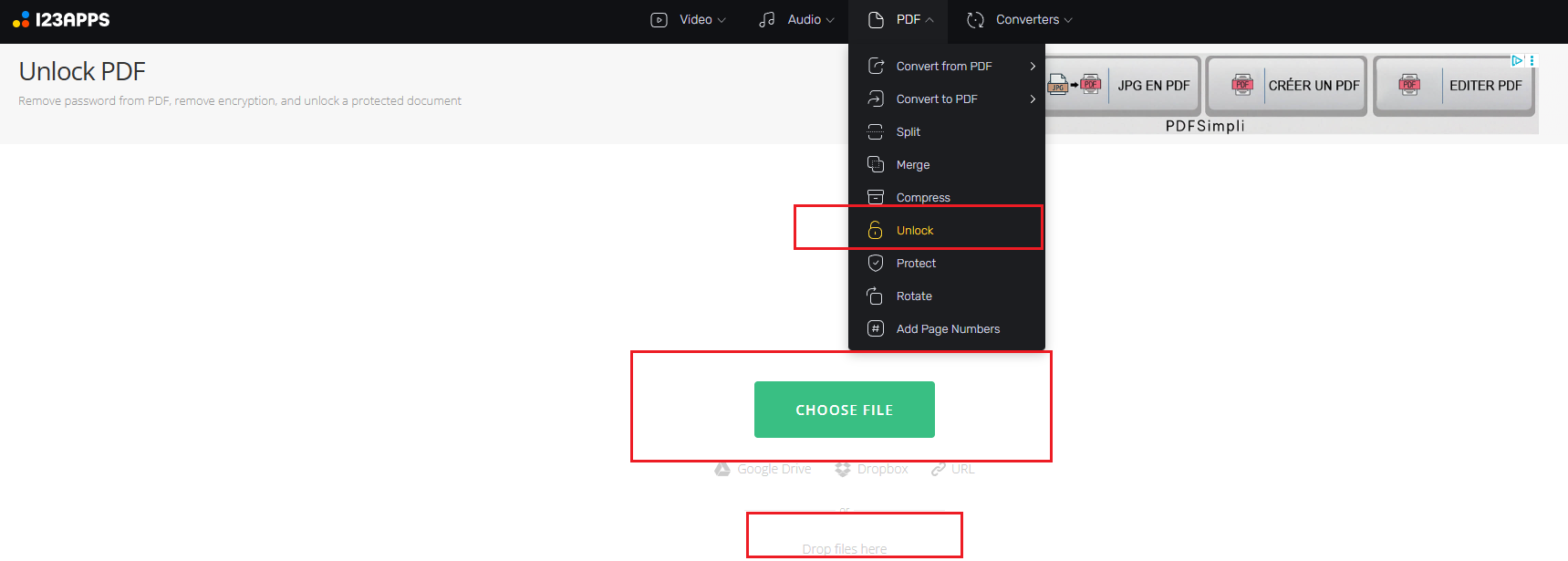The height and width of the screenshot is (561, 1568).
Task: Click the JPG to PDF ad icon
Action: tap(1075, 86)
